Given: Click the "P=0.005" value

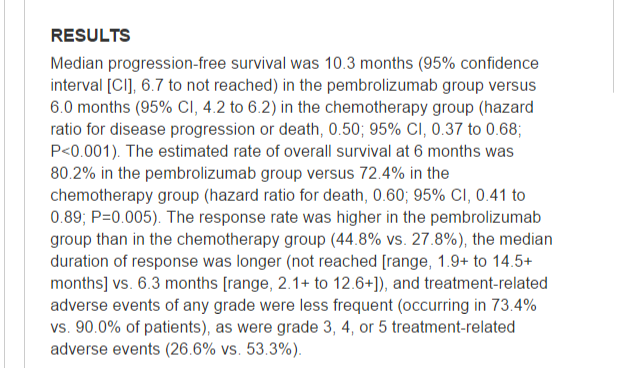Looking at the screenshot, I should click(121, 218).
